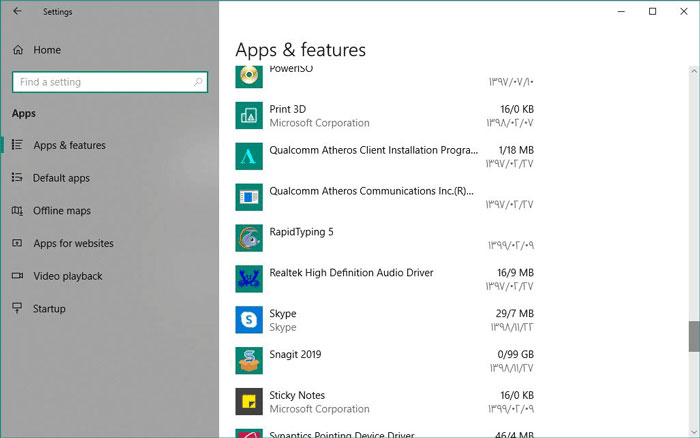Click the scrollbar thumb in apps list
The height and width of the screenshot is (438, 700).
(x=694, y=336)
